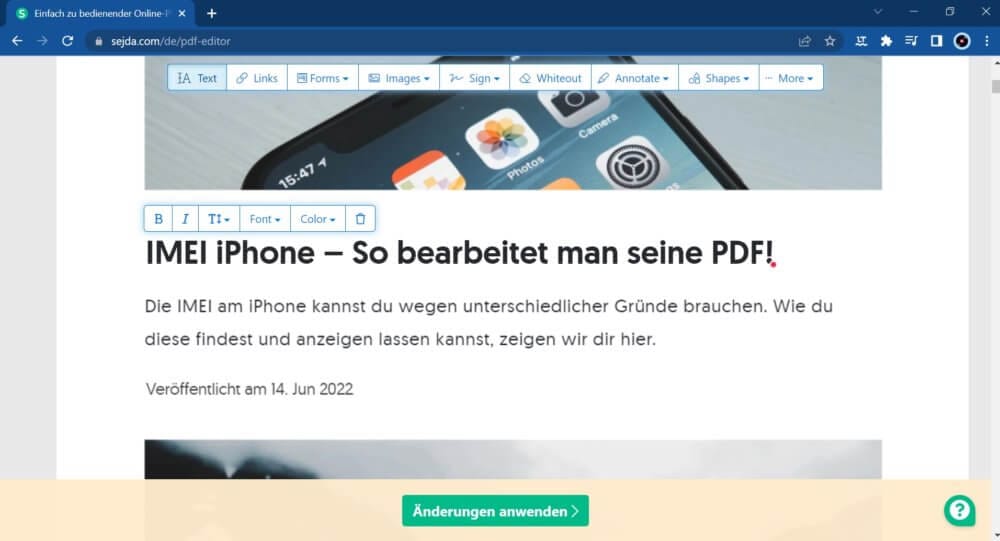Choose the Links tool
Viewport: 1000px width, 541px height.
257,78
